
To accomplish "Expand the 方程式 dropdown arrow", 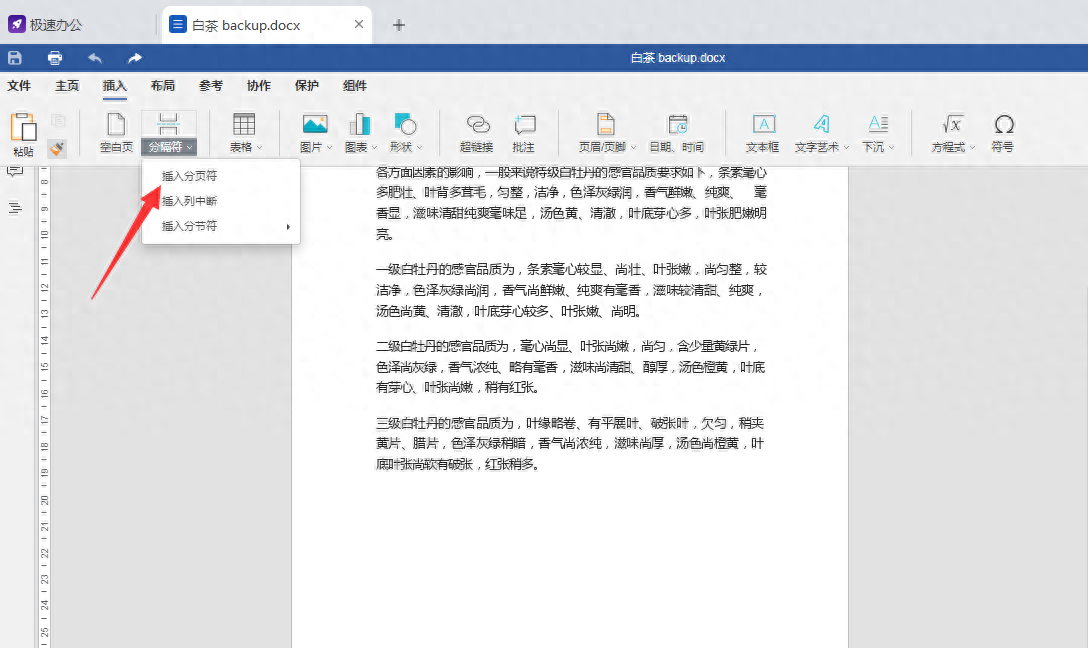I will pos(972,147).
